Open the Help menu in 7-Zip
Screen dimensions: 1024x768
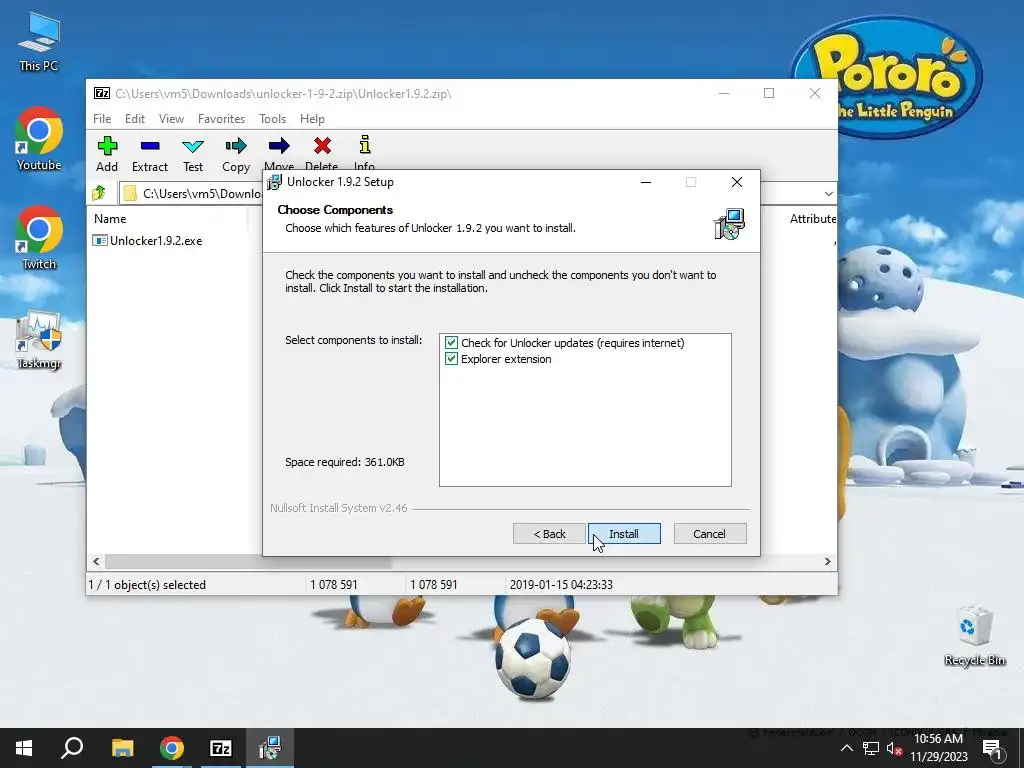click(x=312, y=119)
